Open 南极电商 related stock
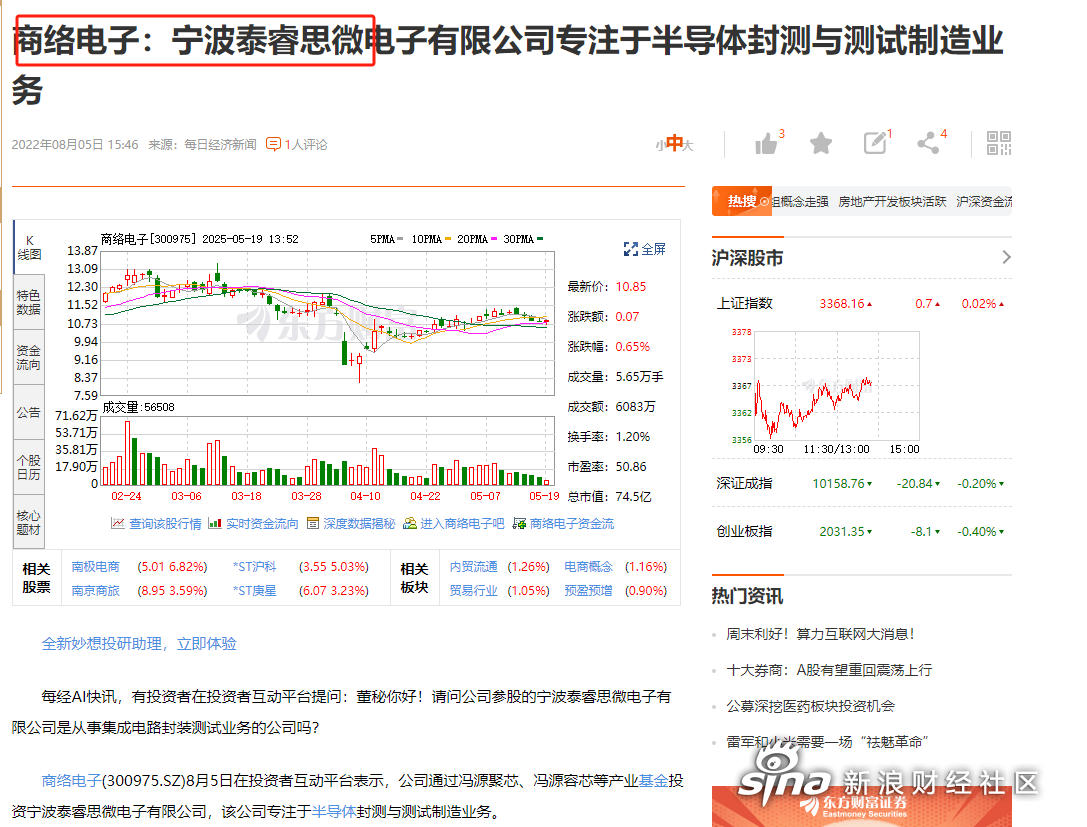 (96, 567)
